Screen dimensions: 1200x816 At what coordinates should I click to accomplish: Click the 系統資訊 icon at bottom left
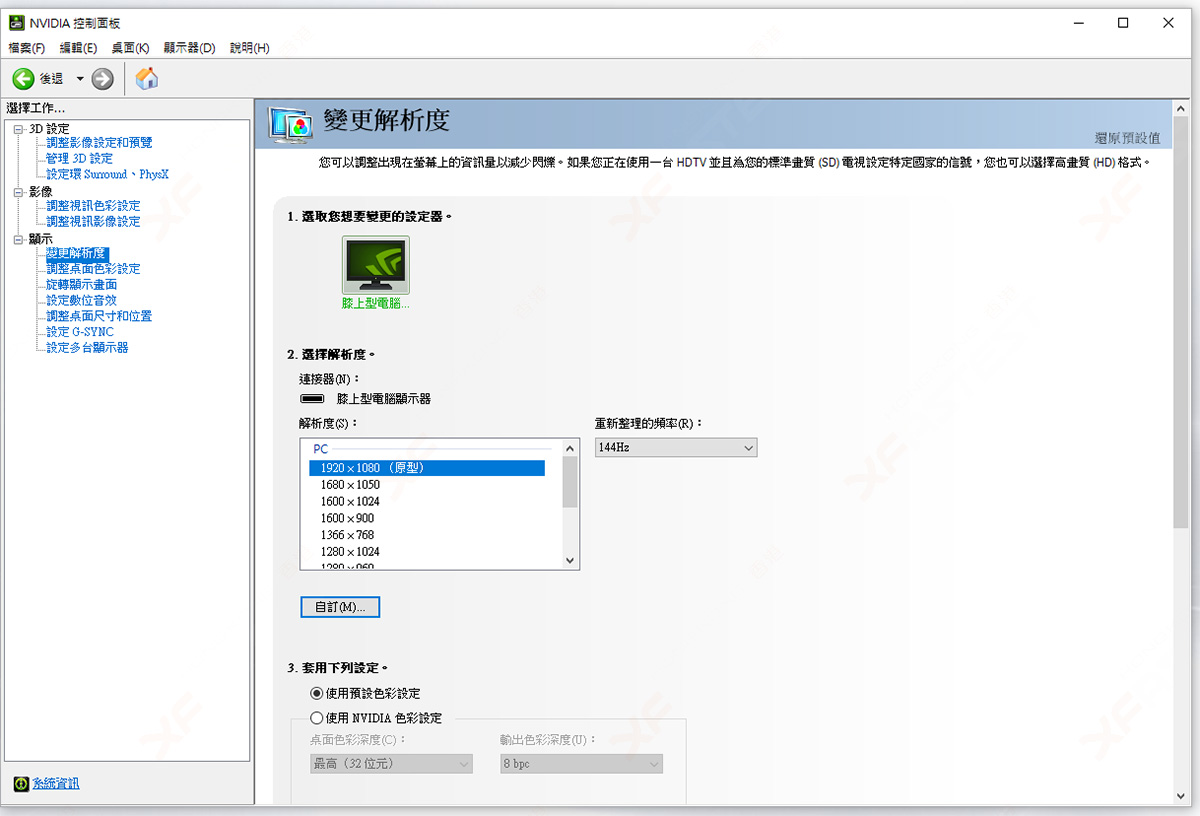tap(21, 784)
